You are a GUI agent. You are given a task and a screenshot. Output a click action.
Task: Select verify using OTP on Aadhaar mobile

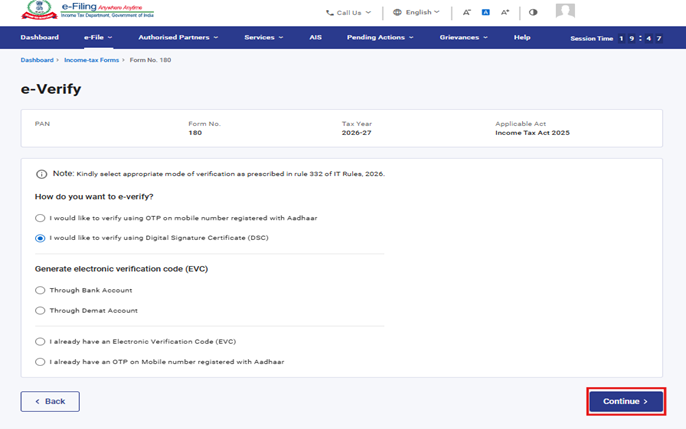tap(40, 218)
